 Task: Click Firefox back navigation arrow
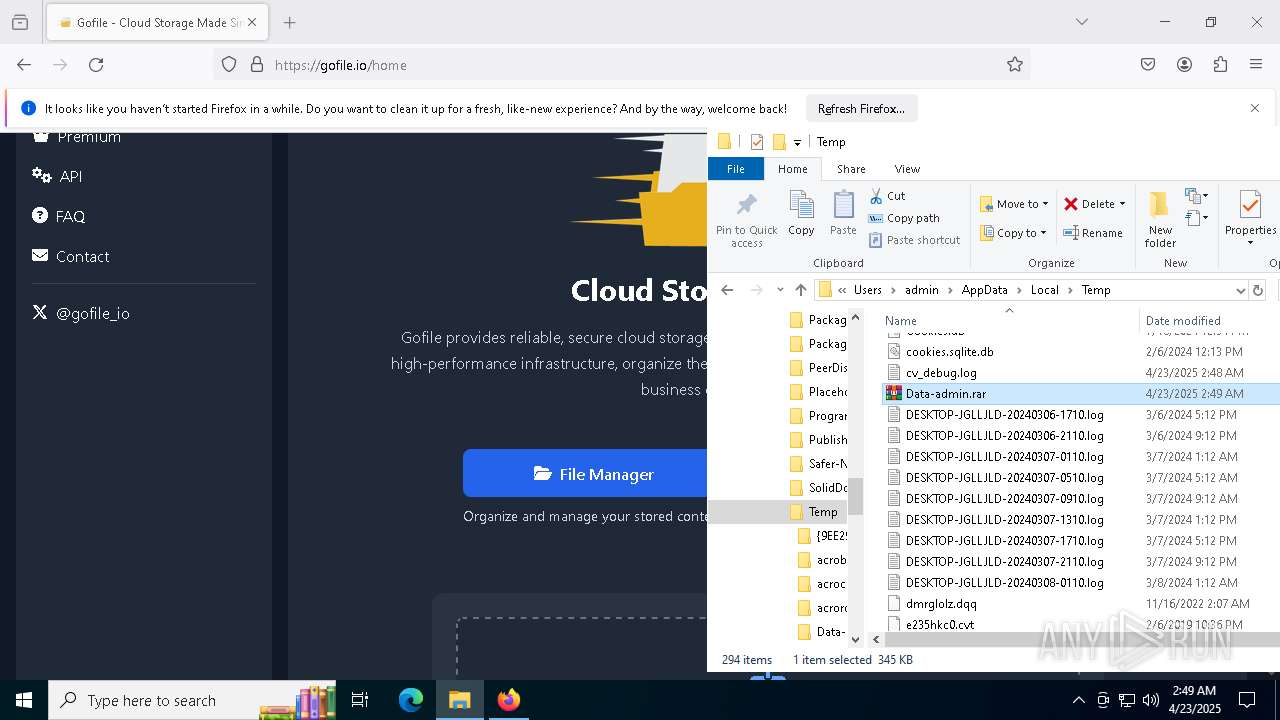[24, 65]
